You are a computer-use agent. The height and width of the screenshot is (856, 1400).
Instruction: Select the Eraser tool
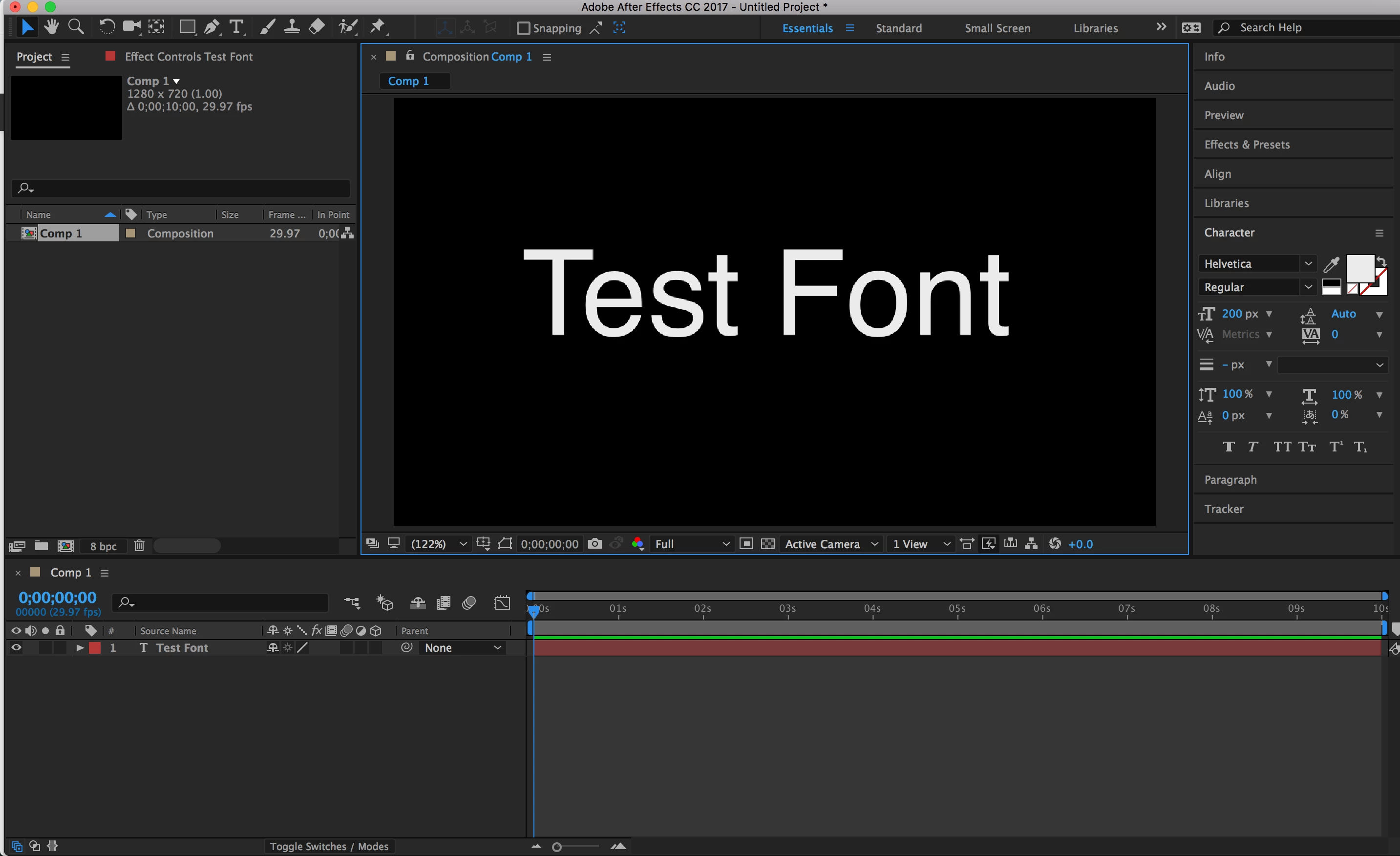317,27
